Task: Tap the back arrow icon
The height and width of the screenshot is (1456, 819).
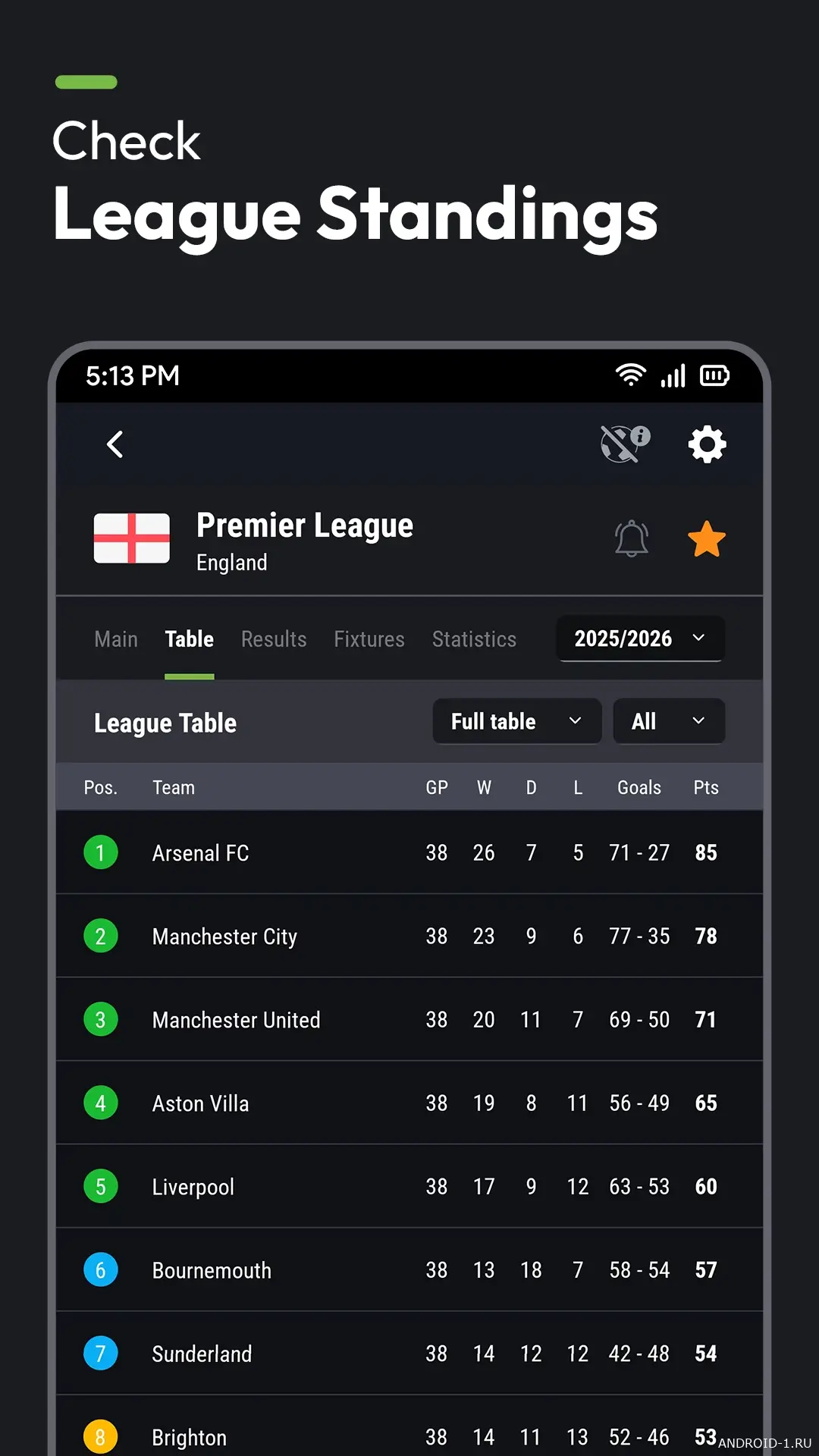Action: [x=115, y=444]
